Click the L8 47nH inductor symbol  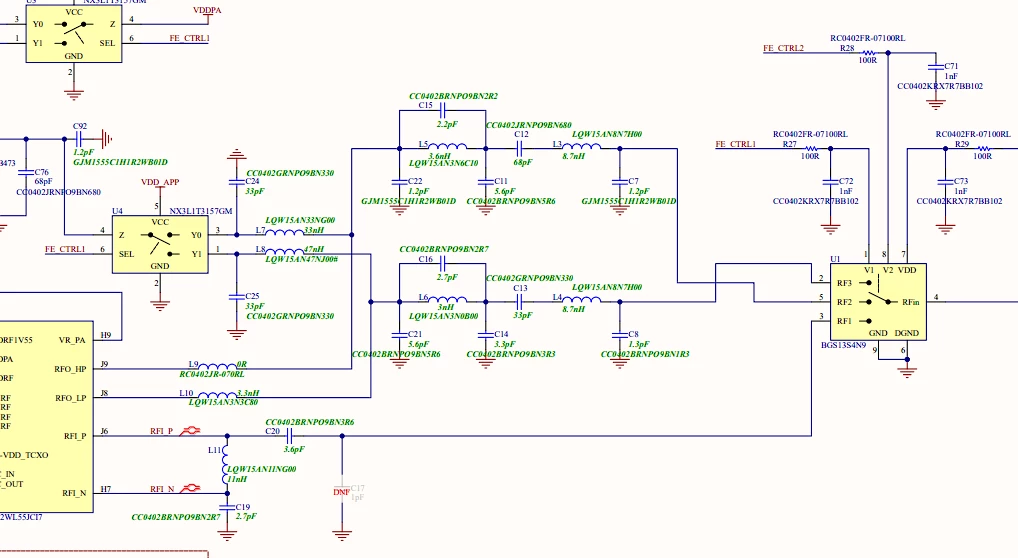click(x=284, y=251)
